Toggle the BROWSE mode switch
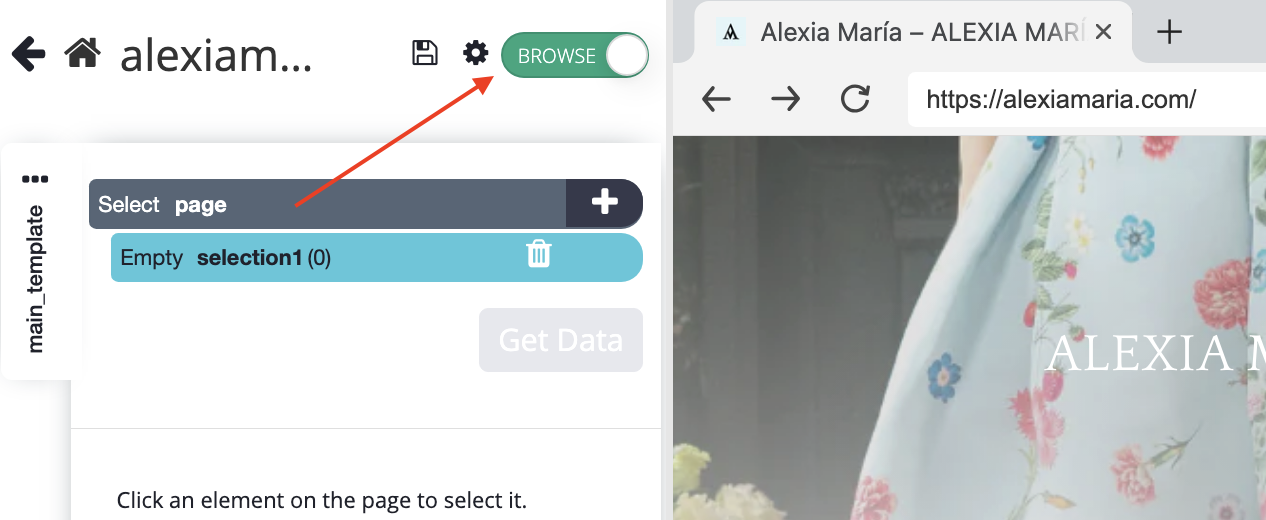This screenshot has width=1266, height=520. [575, 56]
